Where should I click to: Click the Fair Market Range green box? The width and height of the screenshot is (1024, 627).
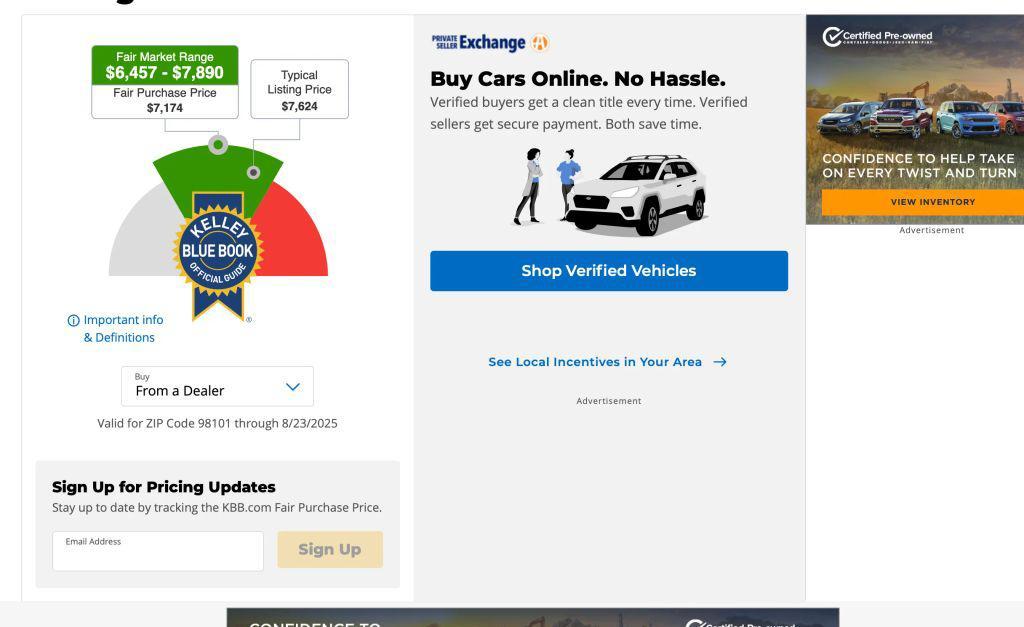click(165, 65)
